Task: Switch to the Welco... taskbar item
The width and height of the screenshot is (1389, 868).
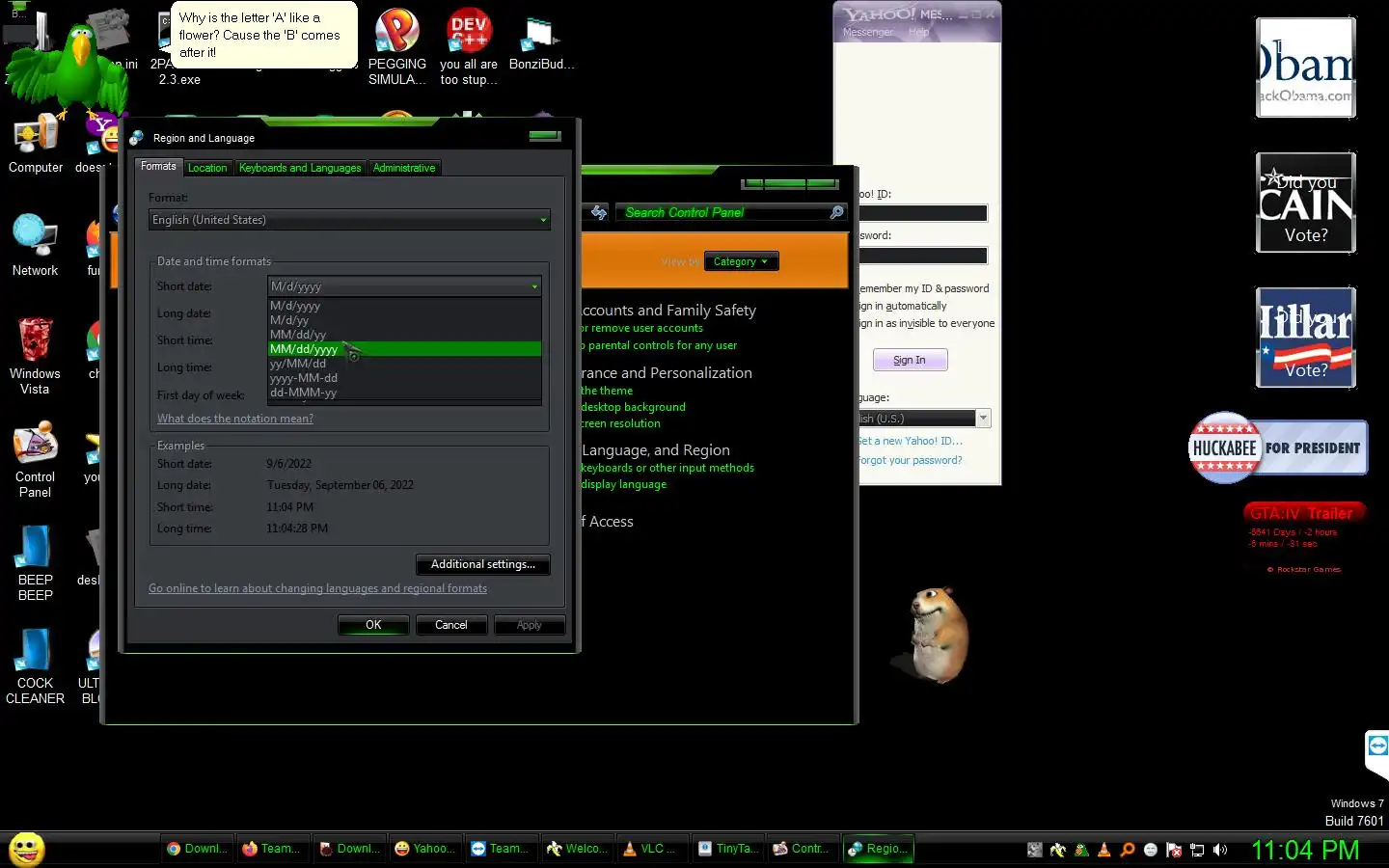Action: pyautogui.click(x=578, y=849)
